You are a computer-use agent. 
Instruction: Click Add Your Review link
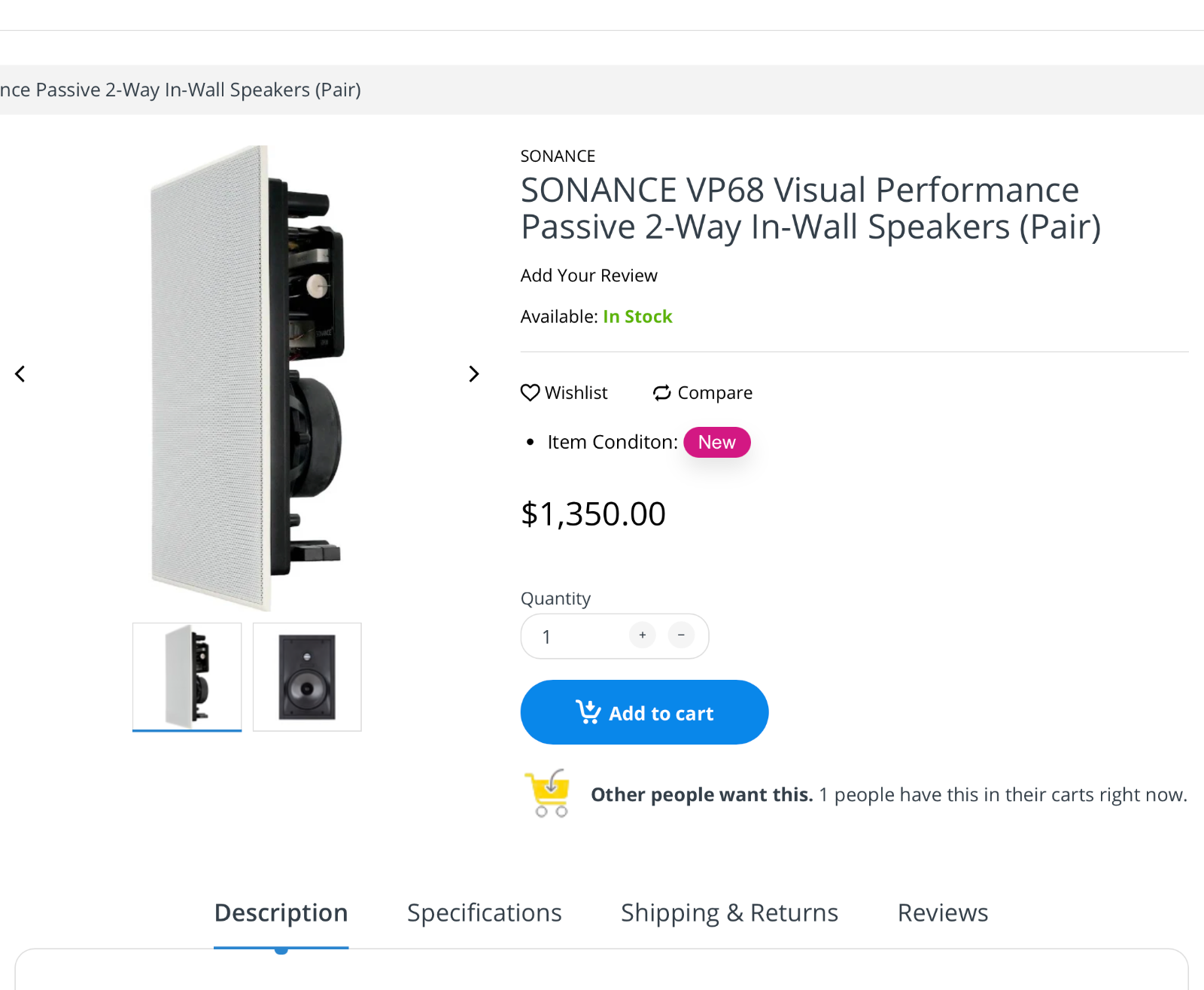click(588, 275)
